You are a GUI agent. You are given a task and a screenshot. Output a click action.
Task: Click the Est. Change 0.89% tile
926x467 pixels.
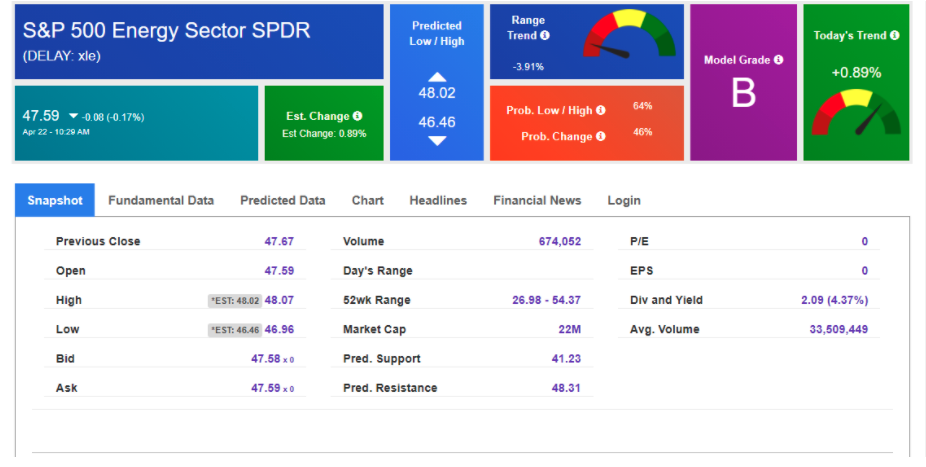click(x=324, y=123)
